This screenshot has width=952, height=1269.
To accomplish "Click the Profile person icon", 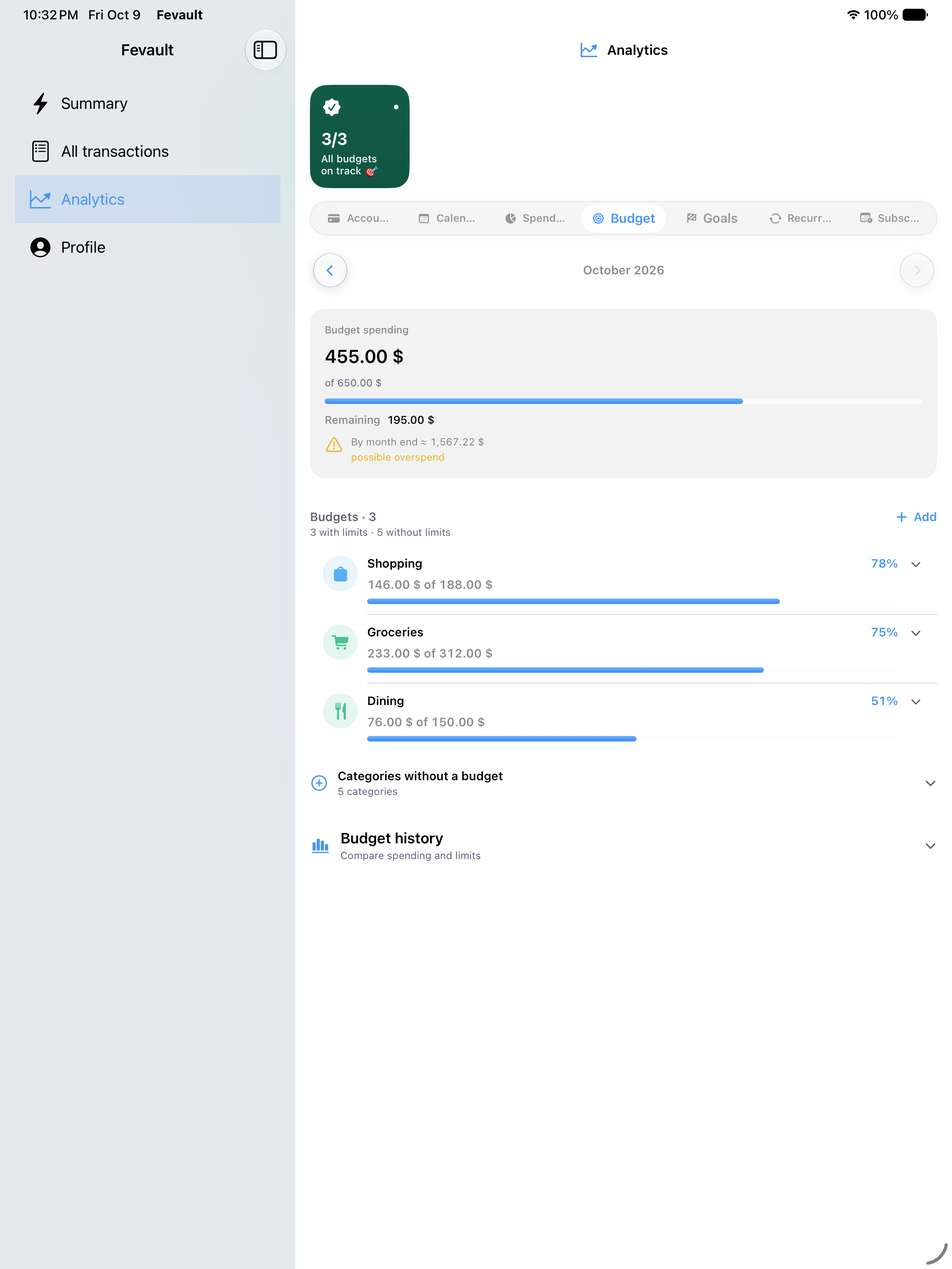I will point(40,248).
